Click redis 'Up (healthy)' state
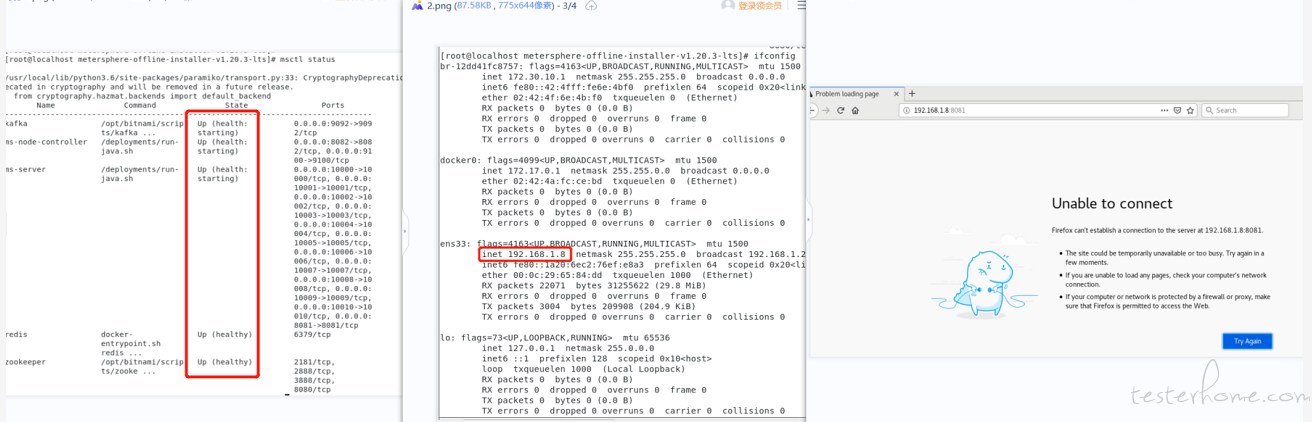This screenshot has width=1312, height=422. tap(225, 335)
